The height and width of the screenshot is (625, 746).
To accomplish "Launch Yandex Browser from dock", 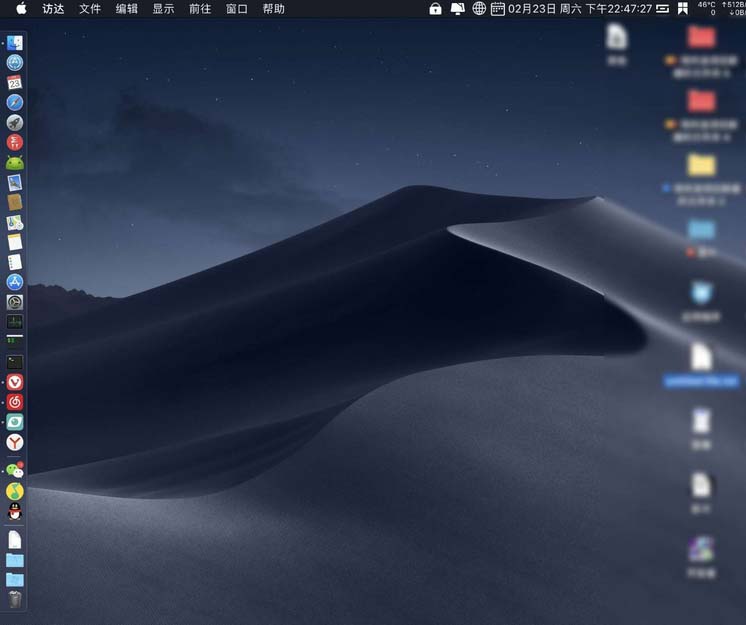I will click(15, 442).
